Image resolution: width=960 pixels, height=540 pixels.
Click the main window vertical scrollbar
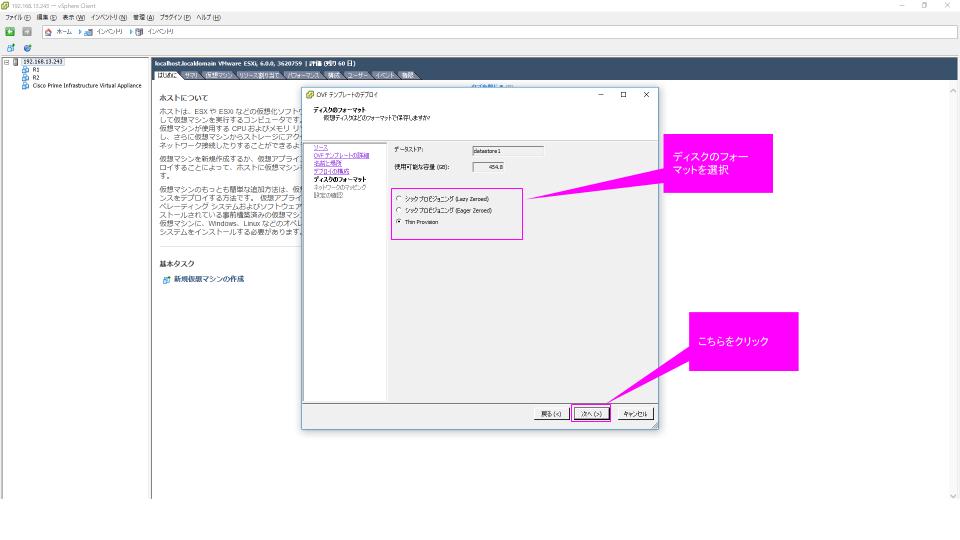coord(953,293)
